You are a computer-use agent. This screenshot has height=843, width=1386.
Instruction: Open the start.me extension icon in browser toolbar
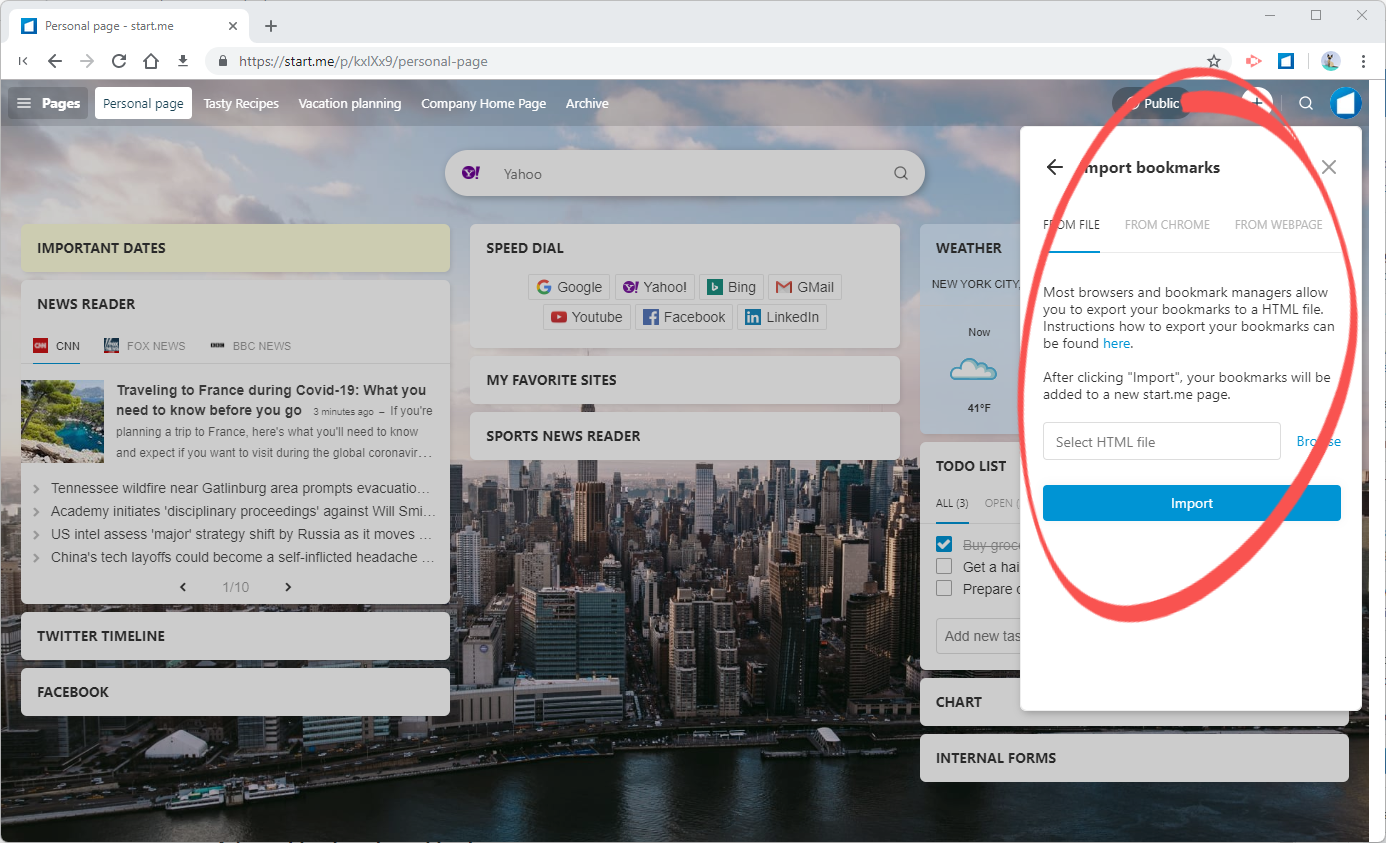(x=1286, y=61)
